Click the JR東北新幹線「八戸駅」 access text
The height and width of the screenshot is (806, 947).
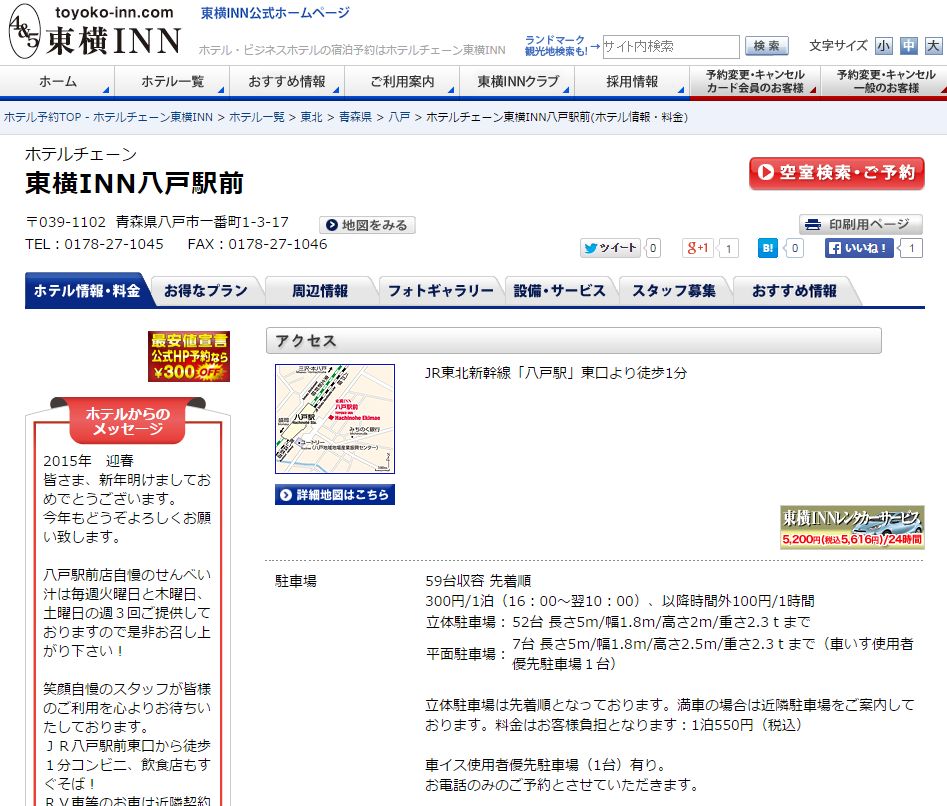[x=556, y=373]
